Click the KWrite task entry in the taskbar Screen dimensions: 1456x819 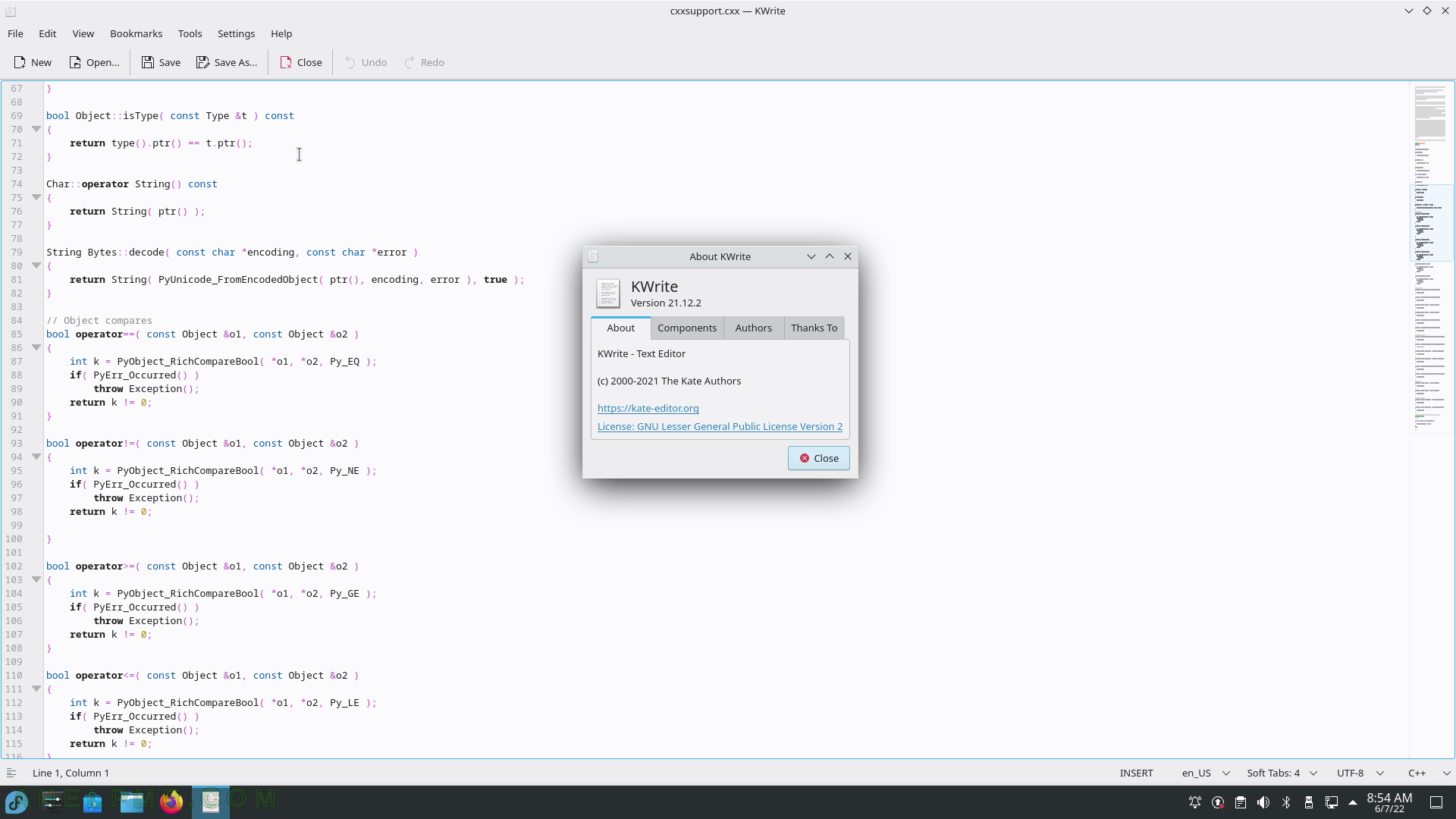coord(211,802)
